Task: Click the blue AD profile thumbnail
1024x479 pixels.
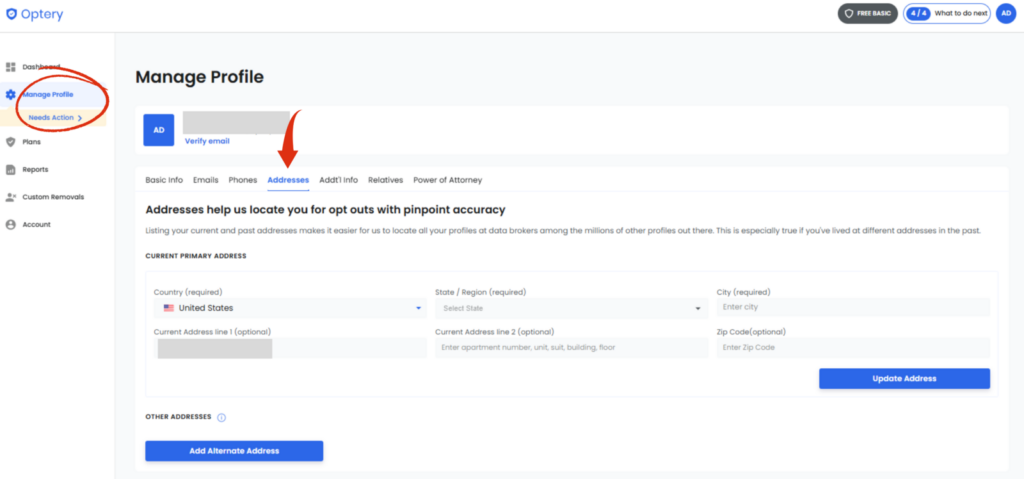Action: click(159, 130)
